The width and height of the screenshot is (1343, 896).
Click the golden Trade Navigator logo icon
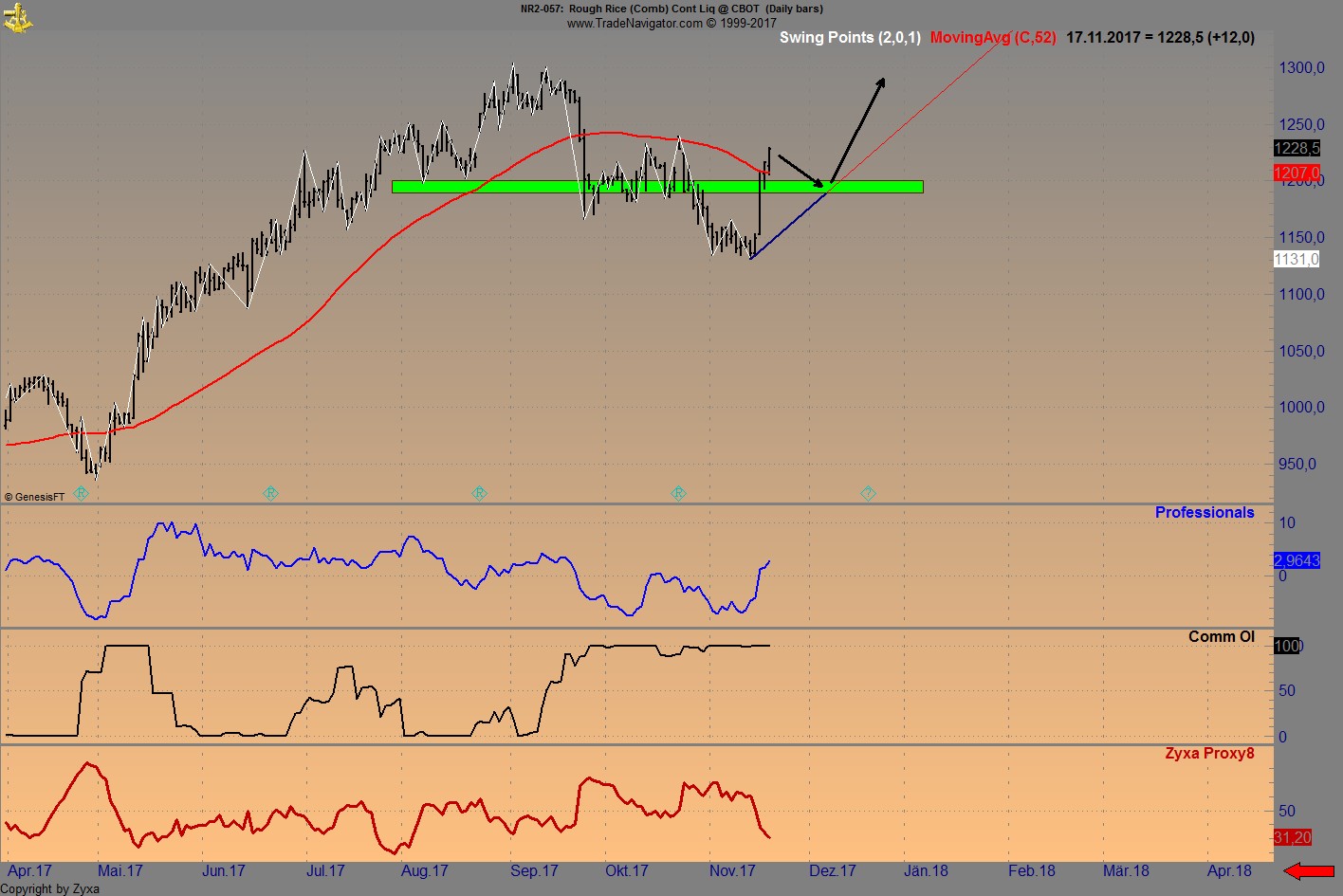17,16
